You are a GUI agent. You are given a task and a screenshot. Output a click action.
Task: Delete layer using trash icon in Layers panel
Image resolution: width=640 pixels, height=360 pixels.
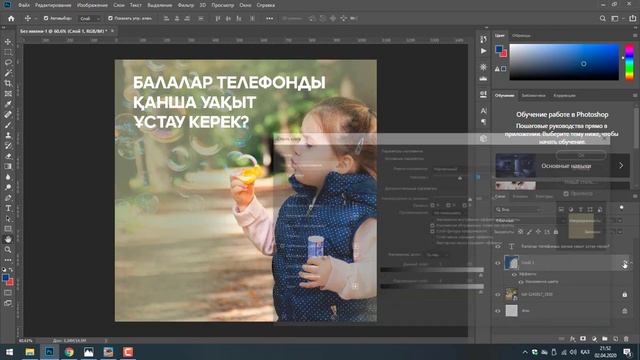(x=626, y=339)
